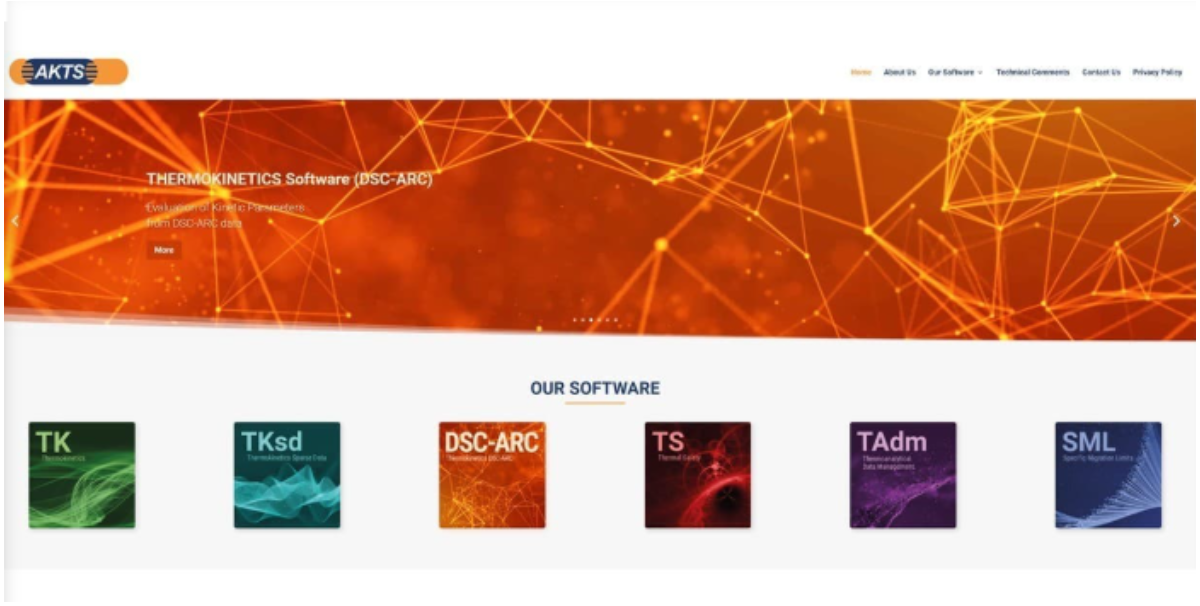This screenshot has height=606, width=1200.
Task: Open the TKsd Sparse Data tile
Action: [x=287, y=475]
